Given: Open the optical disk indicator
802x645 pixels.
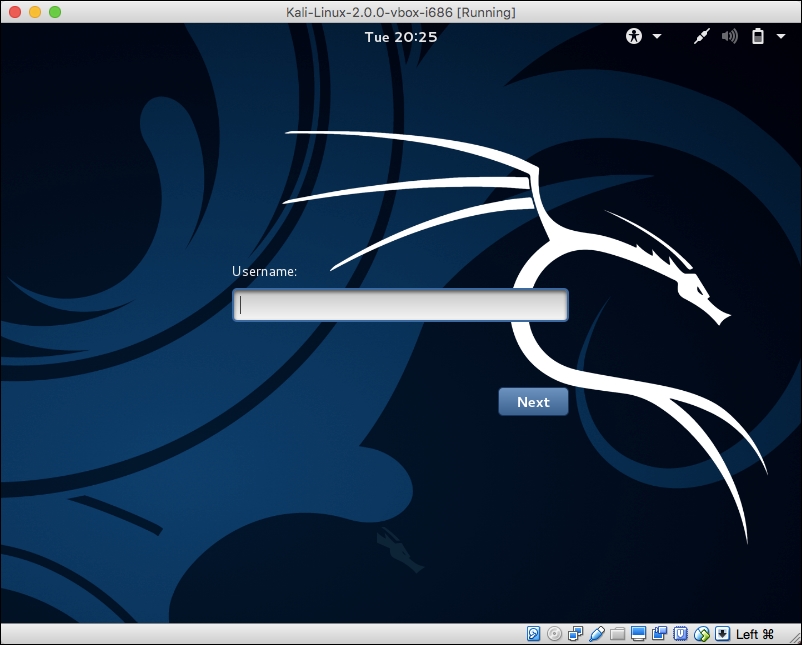Looking at the screenshot, I should [x=554, y=634].
